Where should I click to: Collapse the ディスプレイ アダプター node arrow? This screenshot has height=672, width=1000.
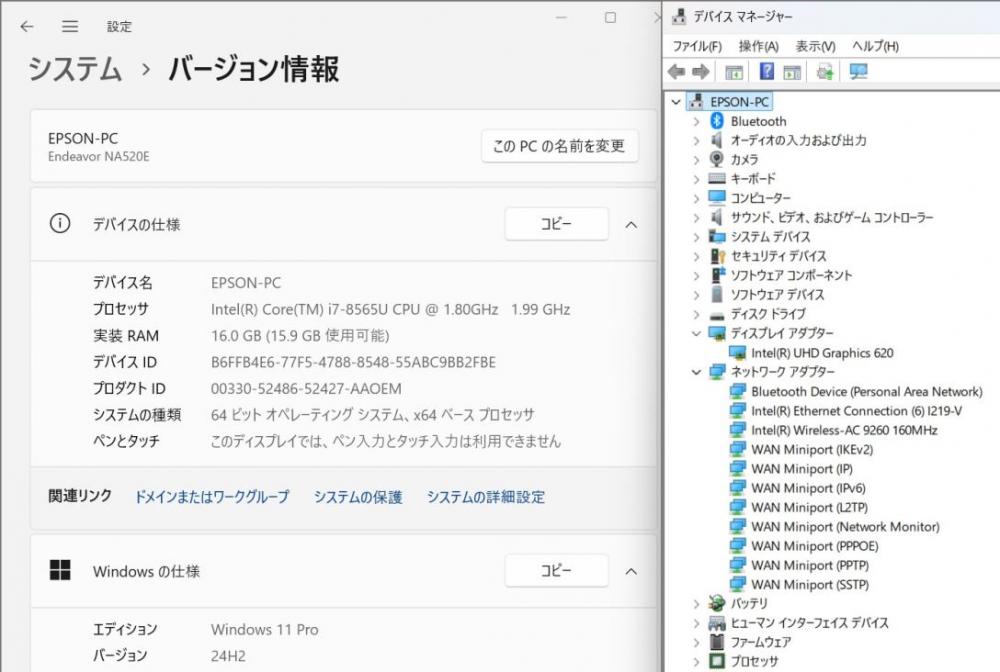[696, 333]
